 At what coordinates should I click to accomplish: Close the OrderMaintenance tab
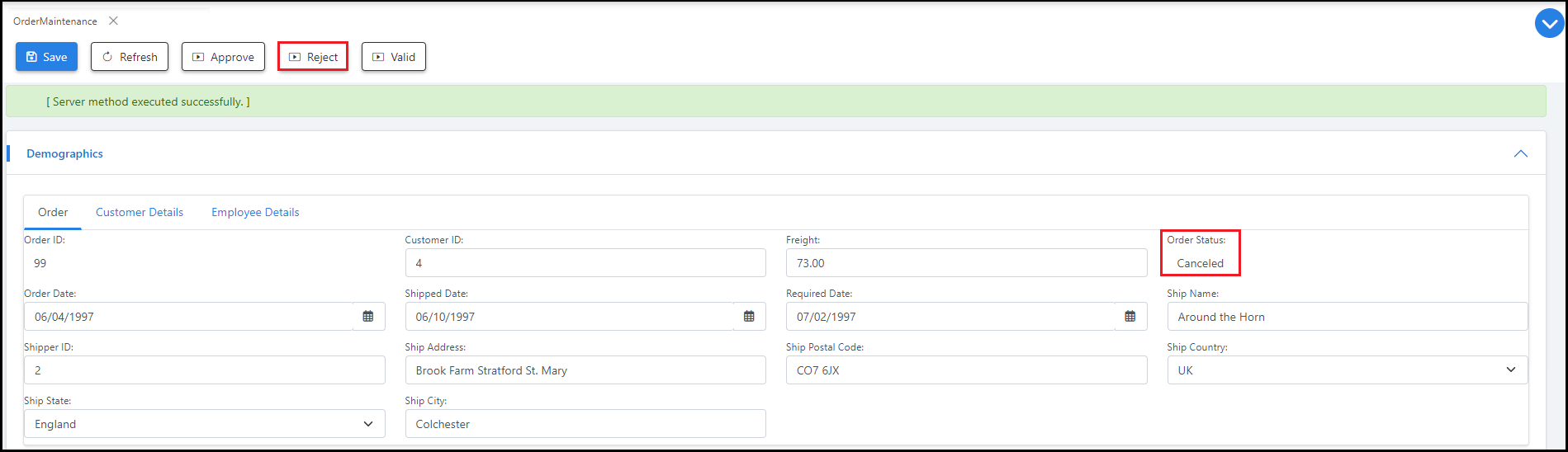click(x=113, y=21)
